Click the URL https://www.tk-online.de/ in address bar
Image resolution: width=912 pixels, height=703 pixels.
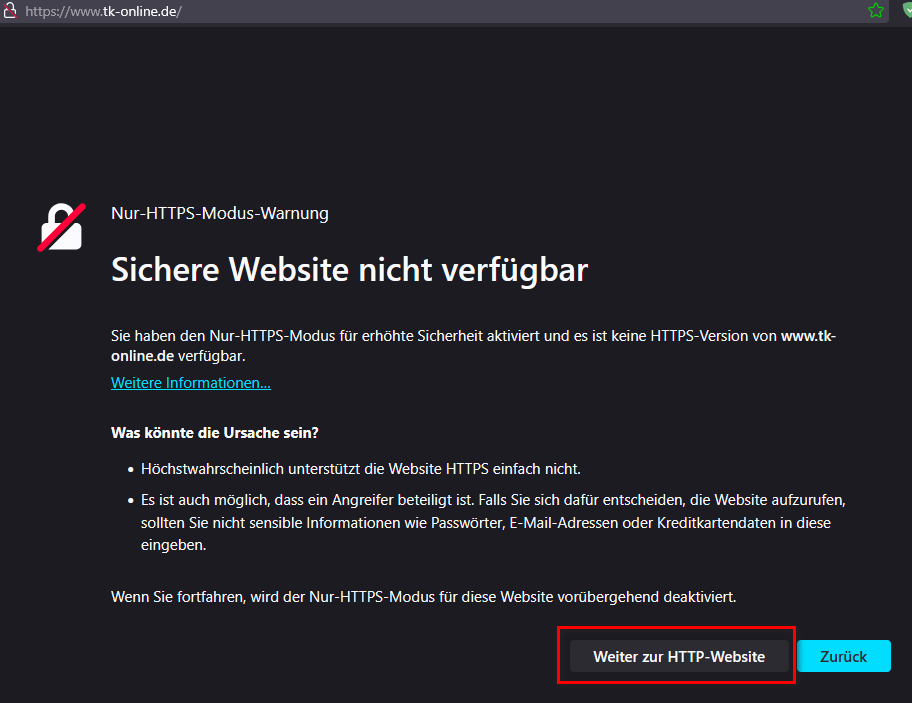point(104,11)
